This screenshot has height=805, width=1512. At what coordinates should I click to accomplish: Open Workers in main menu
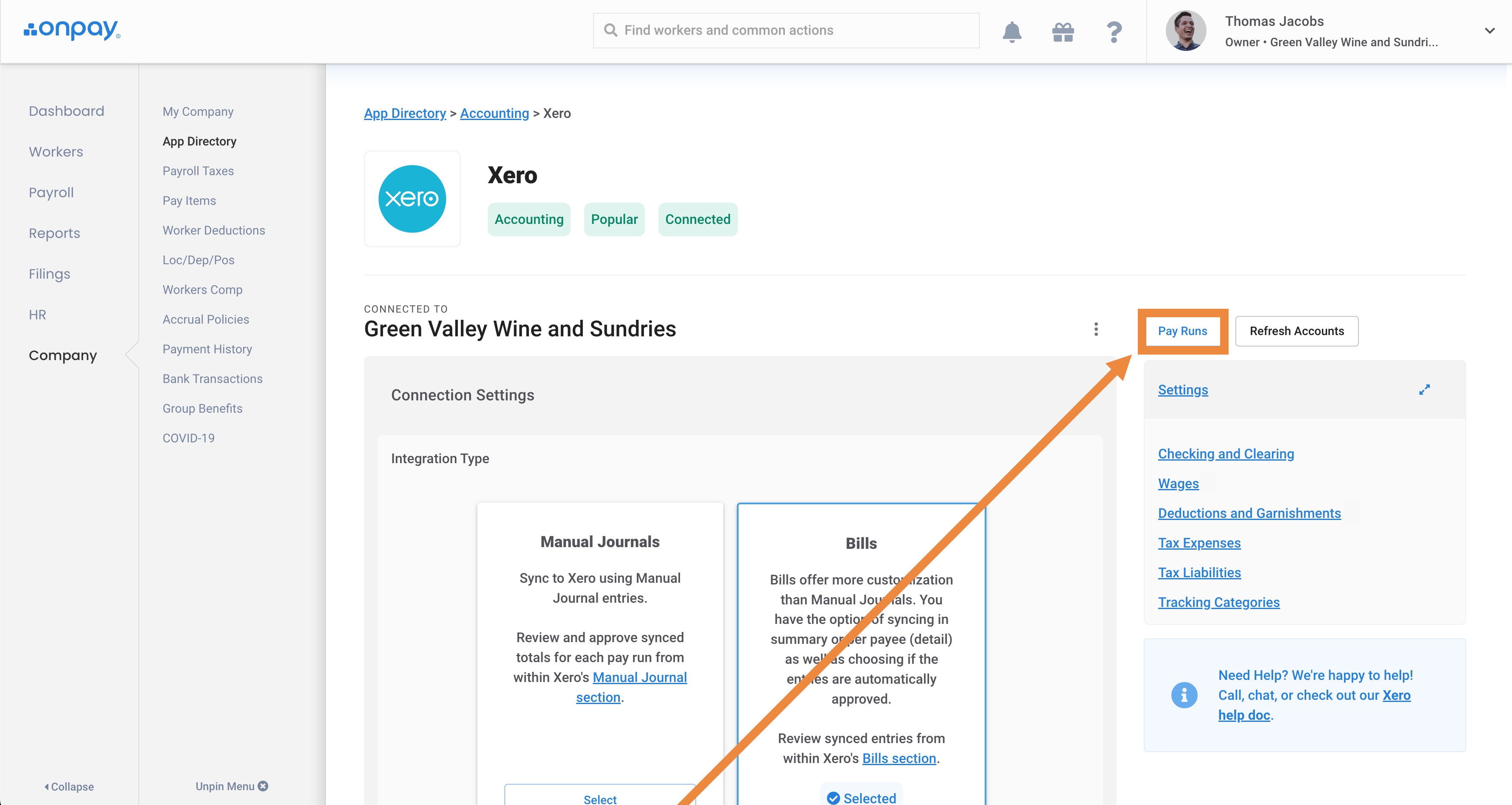click(x=56, y=152)
